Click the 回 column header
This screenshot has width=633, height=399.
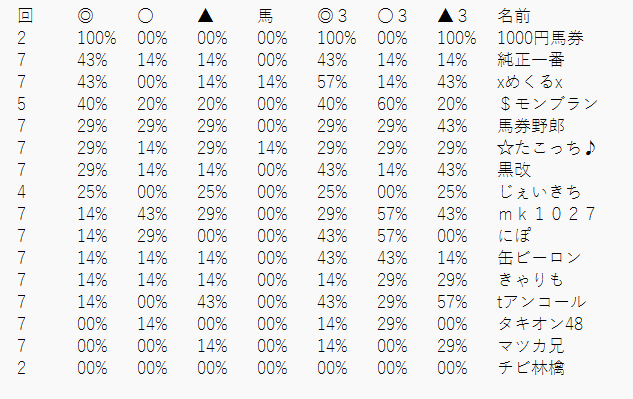[x=25, y=16]
